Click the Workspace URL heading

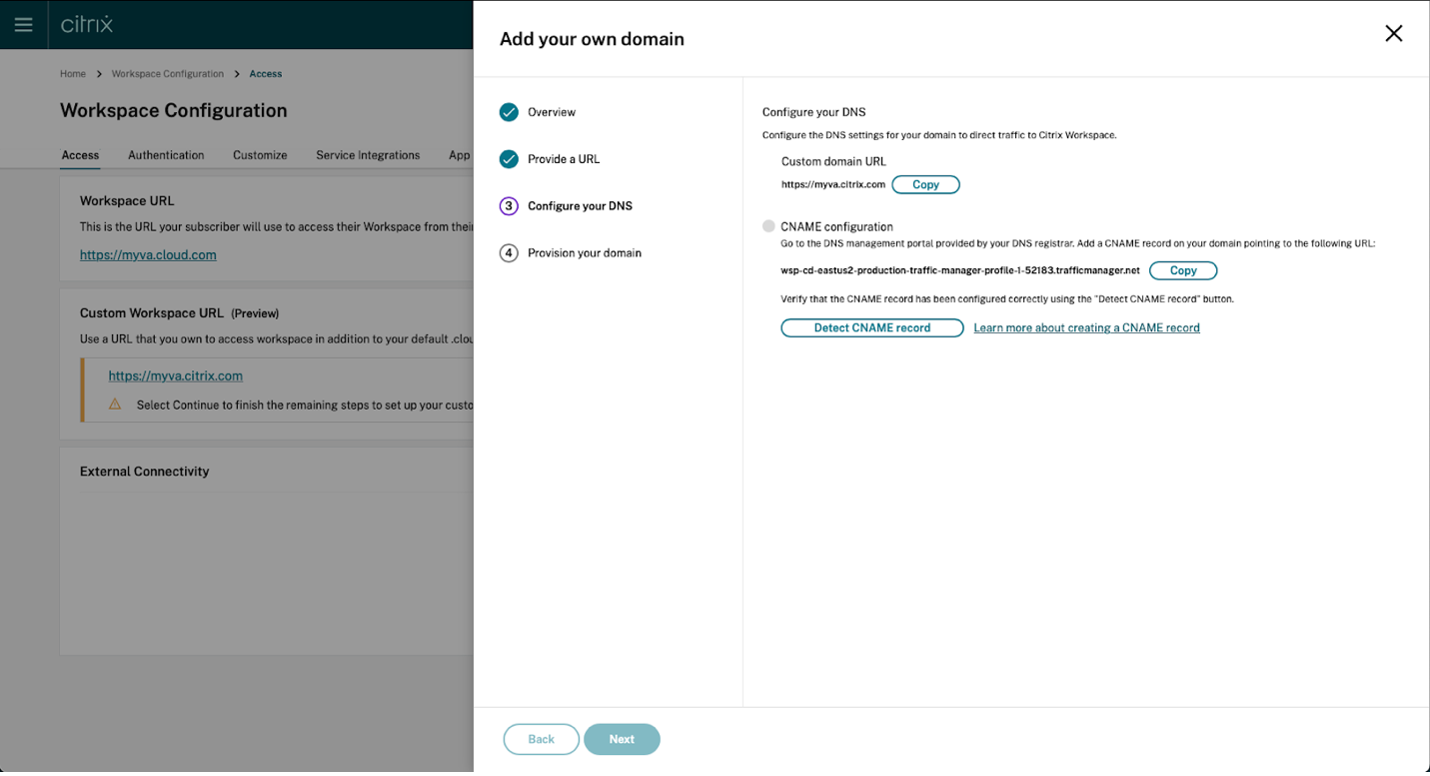[127, 201]
